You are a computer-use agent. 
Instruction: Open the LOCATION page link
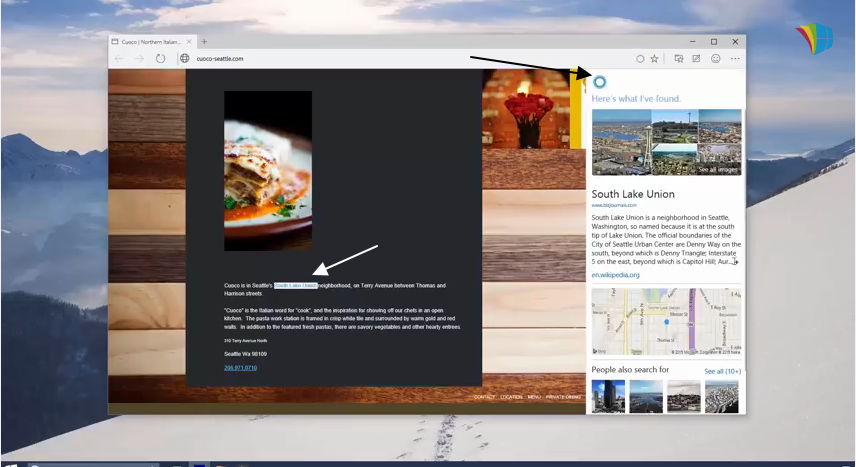(x=511, y=397)
